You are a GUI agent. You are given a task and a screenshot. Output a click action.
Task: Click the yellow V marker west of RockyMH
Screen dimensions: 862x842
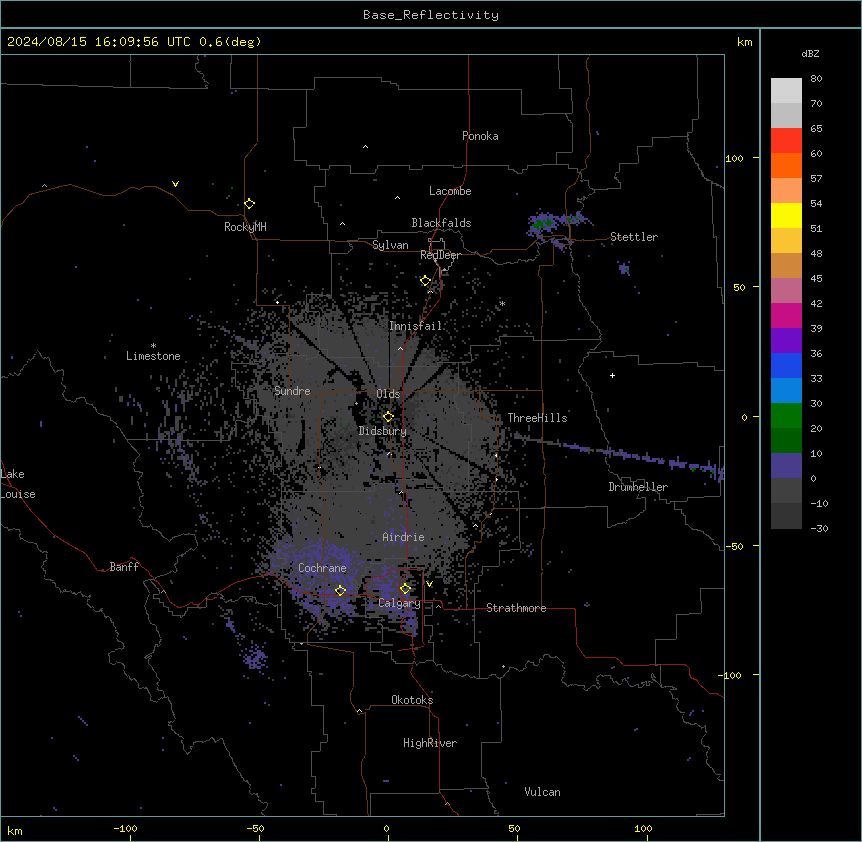[175, 184]
